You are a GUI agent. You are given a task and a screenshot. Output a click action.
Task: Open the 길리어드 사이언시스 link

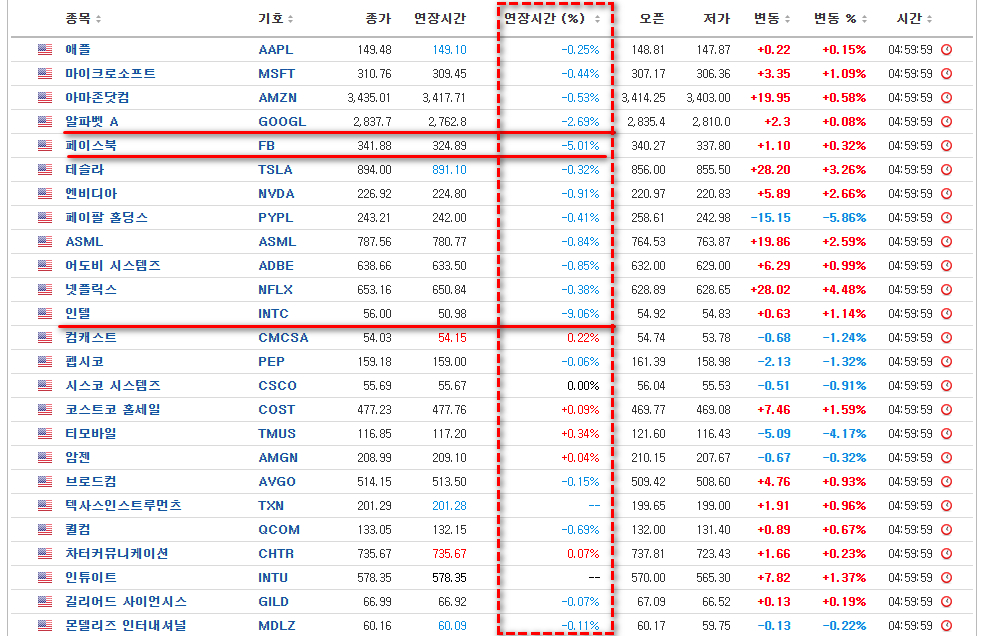click(x=126, y=602)
